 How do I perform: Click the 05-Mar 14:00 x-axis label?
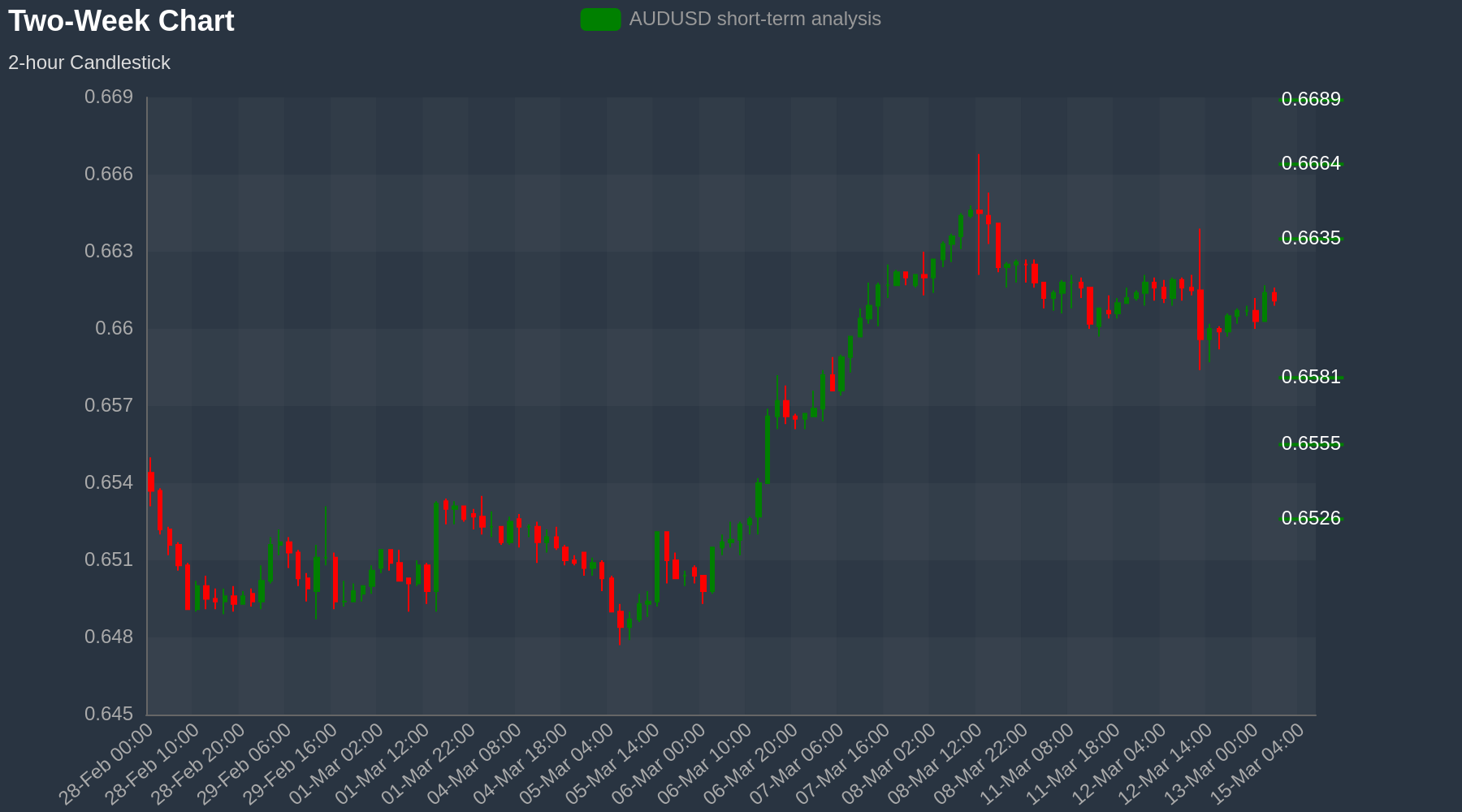click(612, 765)
